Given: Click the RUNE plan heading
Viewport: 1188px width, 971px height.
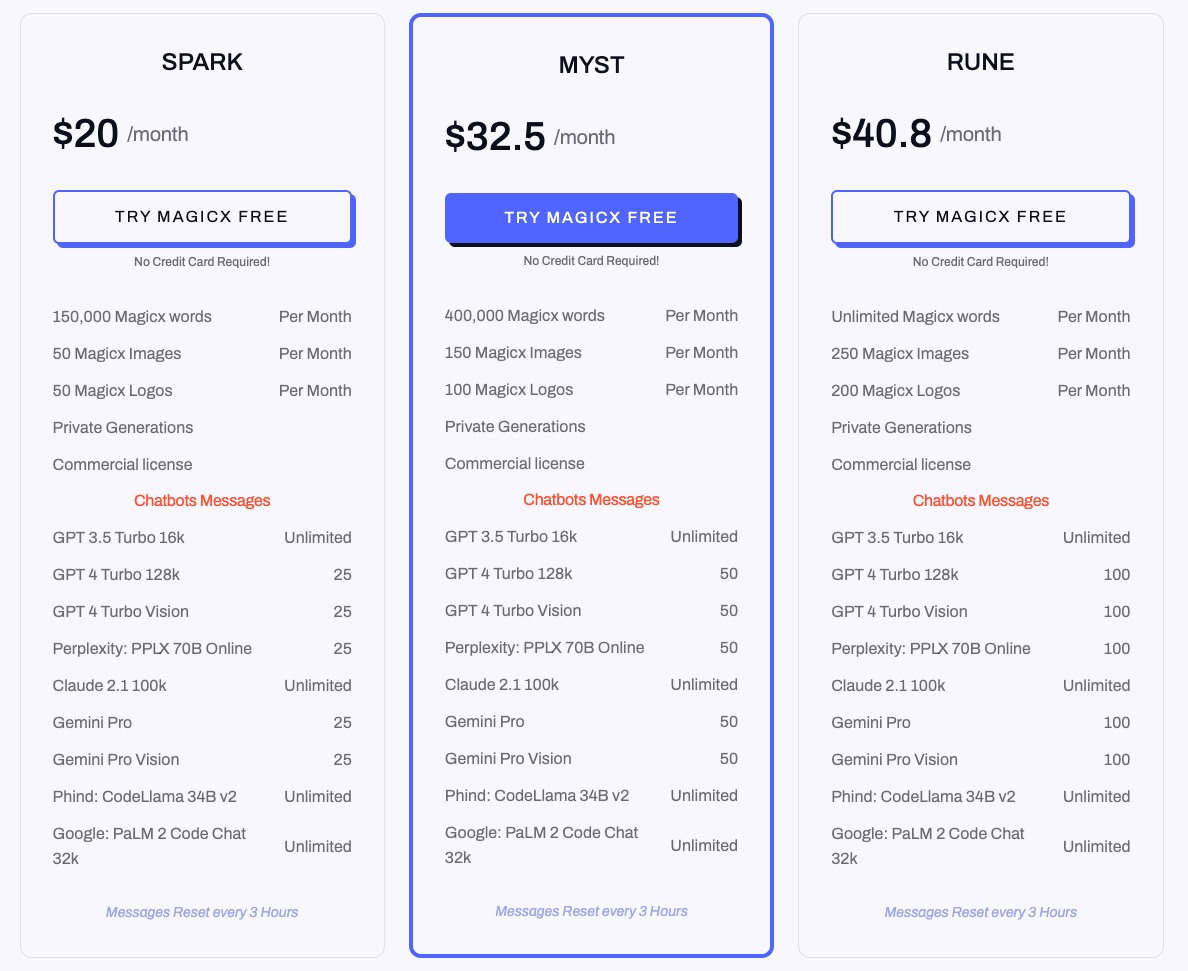Looking at the screenshot, I should pos(980,62).
